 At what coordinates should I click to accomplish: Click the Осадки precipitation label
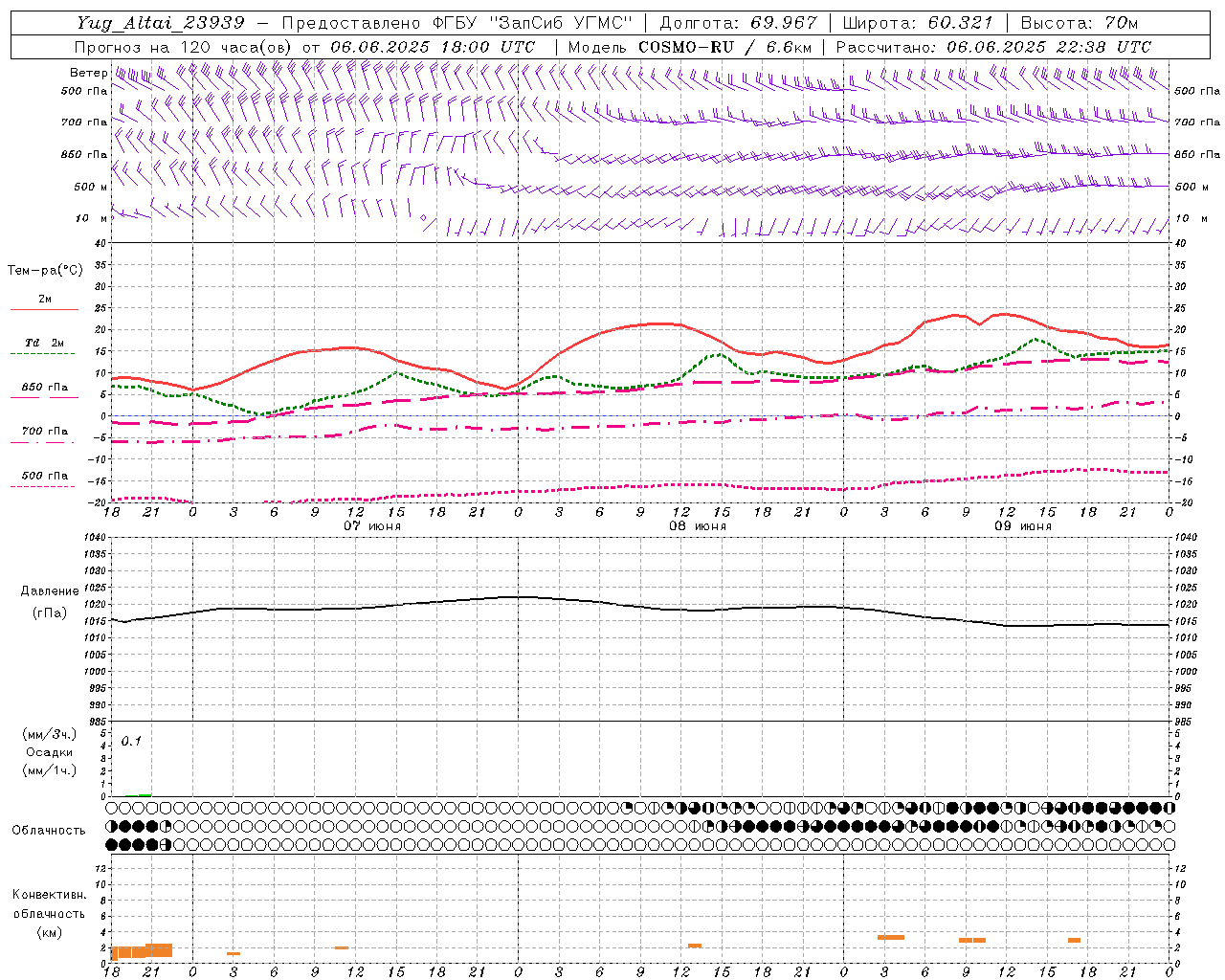pyautogui.click(x=50, y=752)
